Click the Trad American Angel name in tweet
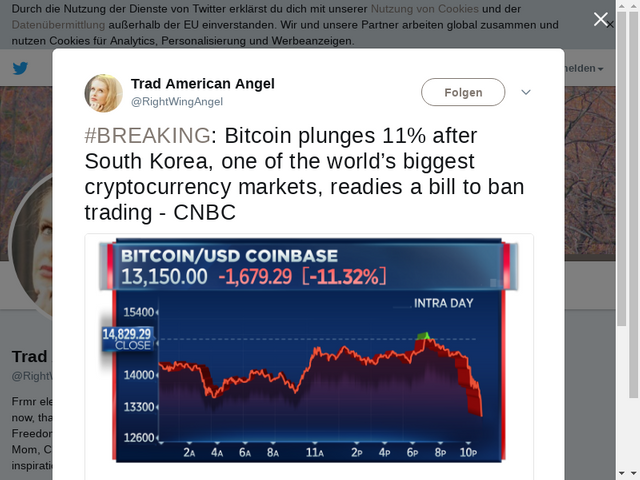The height and width of the screenshot is (480, 640). coord(203,83)
